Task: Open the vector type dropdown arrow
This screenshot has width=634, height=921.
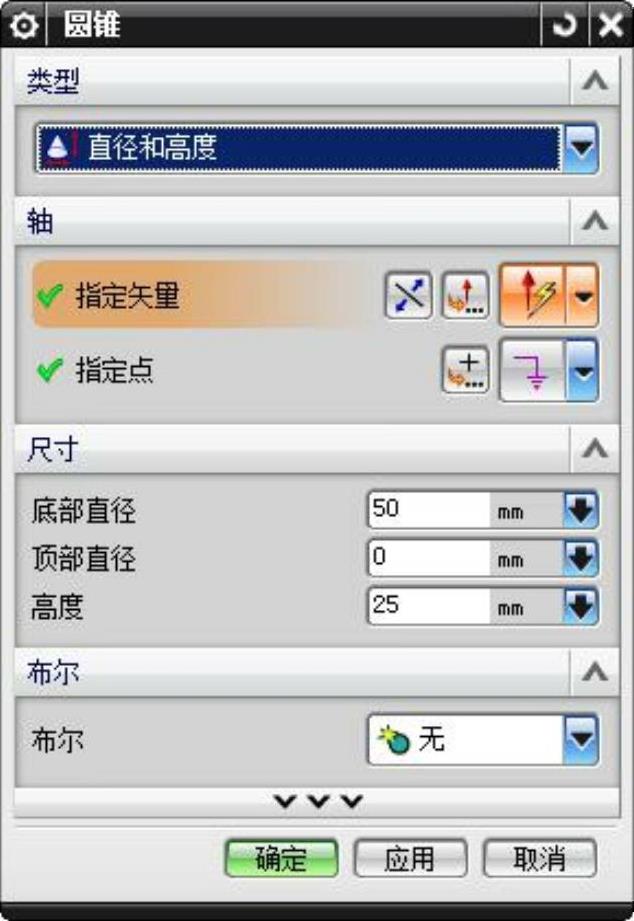Action: [582, 295]
